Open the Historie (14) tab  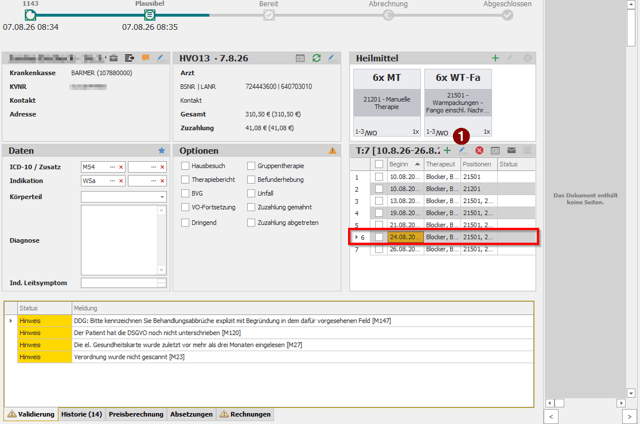(82, 414)
